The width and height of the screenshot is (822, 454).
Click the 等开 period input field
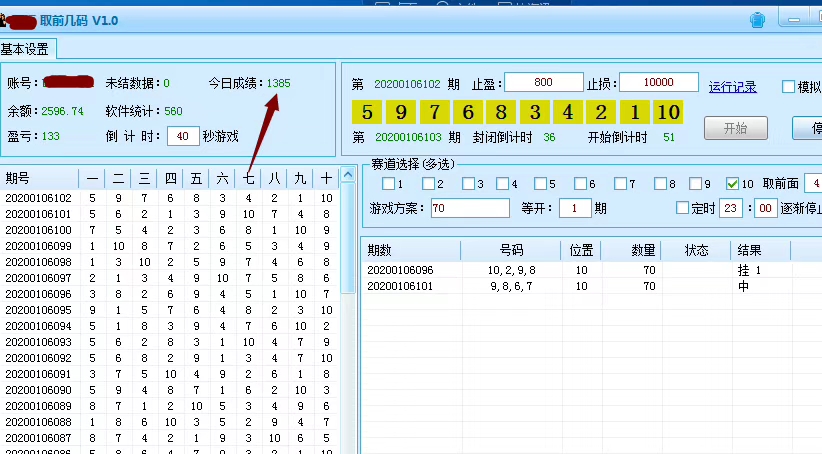coord(575,208)
